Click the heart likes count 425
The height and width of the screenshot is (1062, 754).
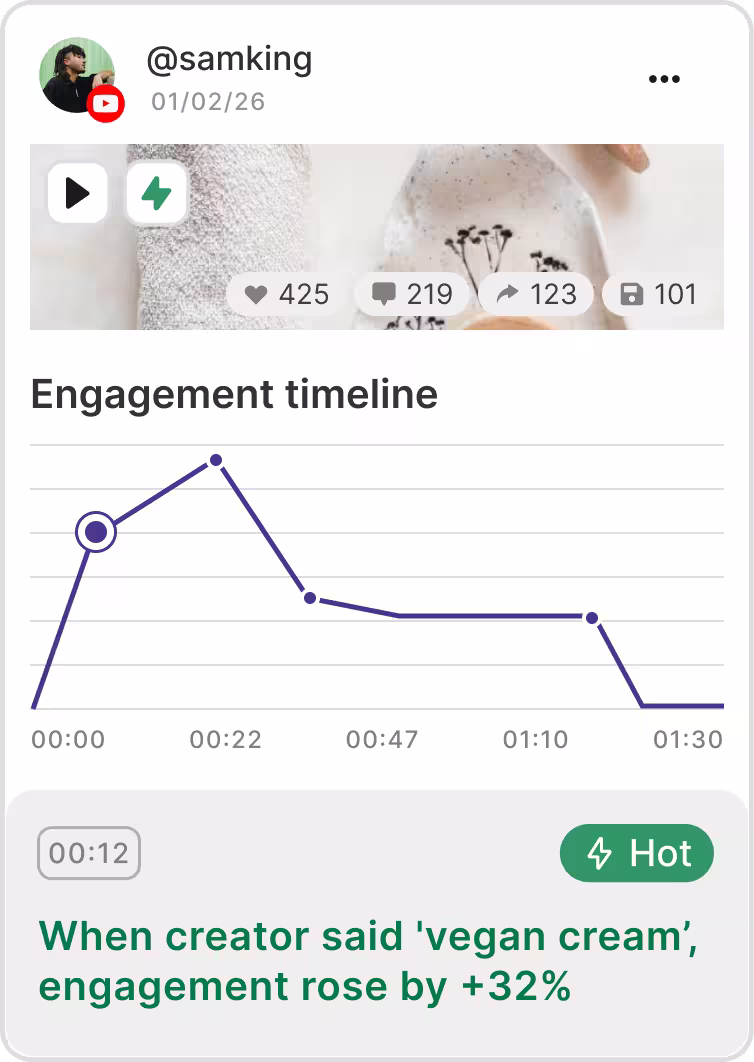[287, 295]
